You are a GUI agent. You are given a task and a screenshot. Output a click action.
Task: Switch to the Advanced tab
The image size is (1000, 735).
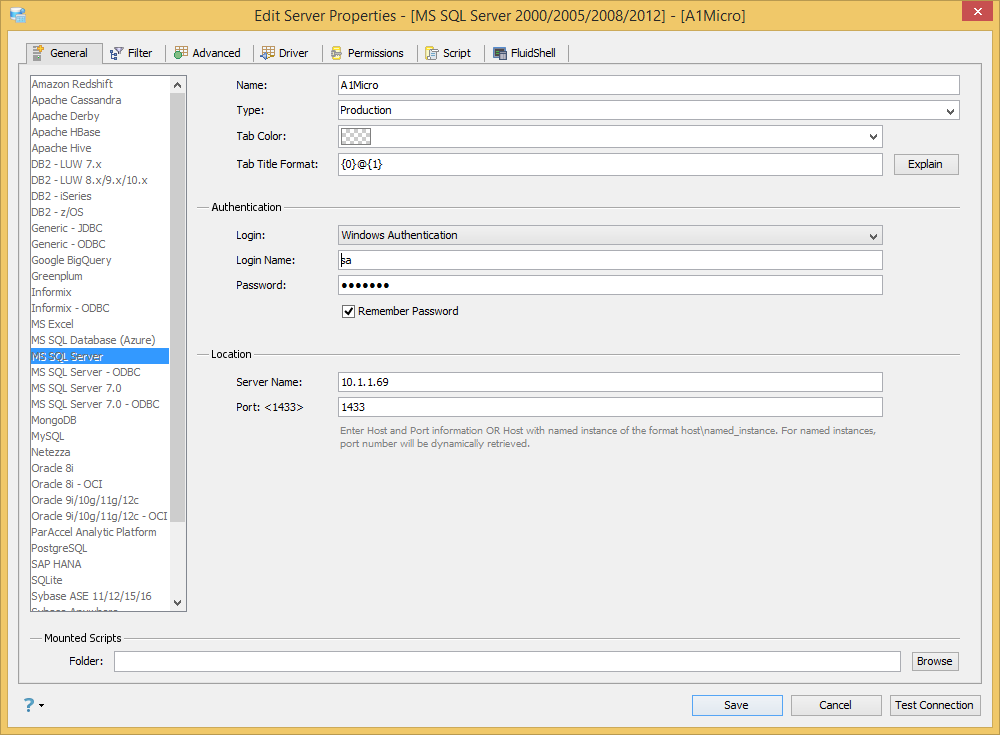[208, 53]
